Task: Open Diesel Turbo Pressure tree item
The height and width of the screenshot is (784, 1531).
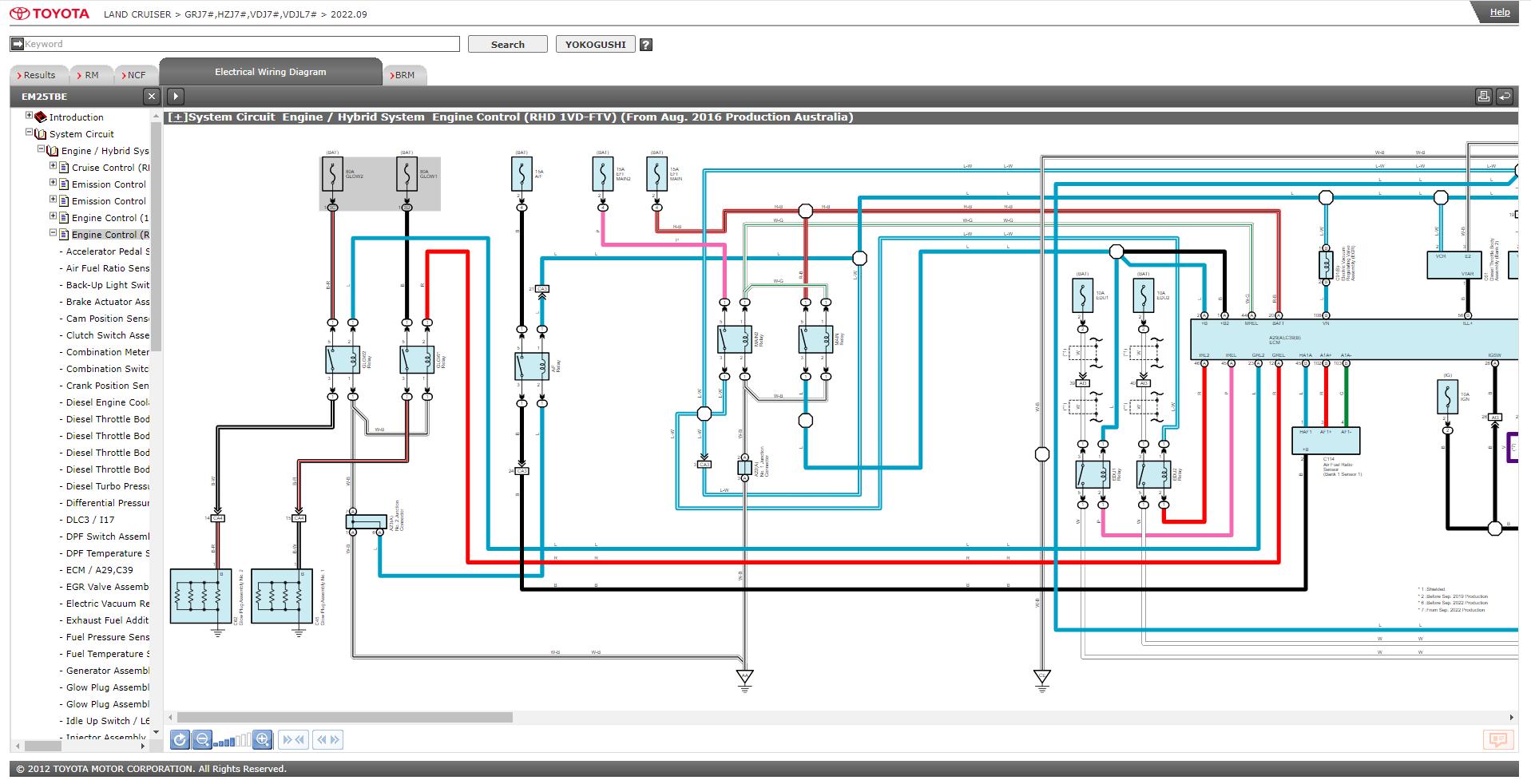Action: pyautogui.click(x=108, y=486)
